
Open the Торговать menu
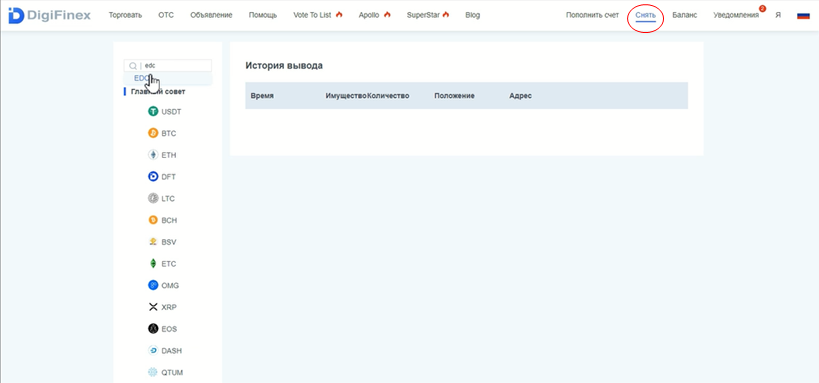tap(125, 15)
